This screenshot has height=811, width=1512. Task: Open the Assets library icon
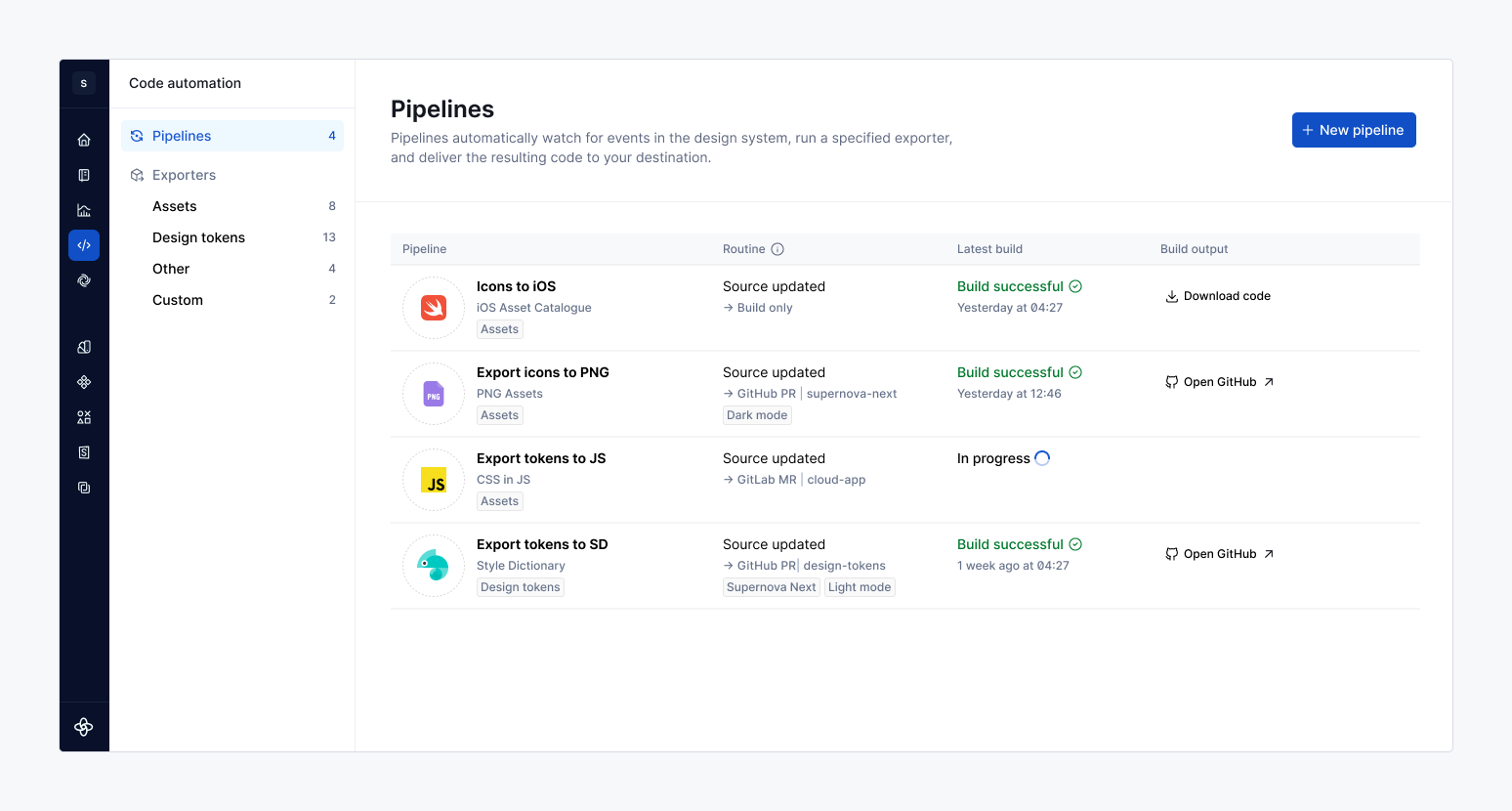[x=84, y=347]
